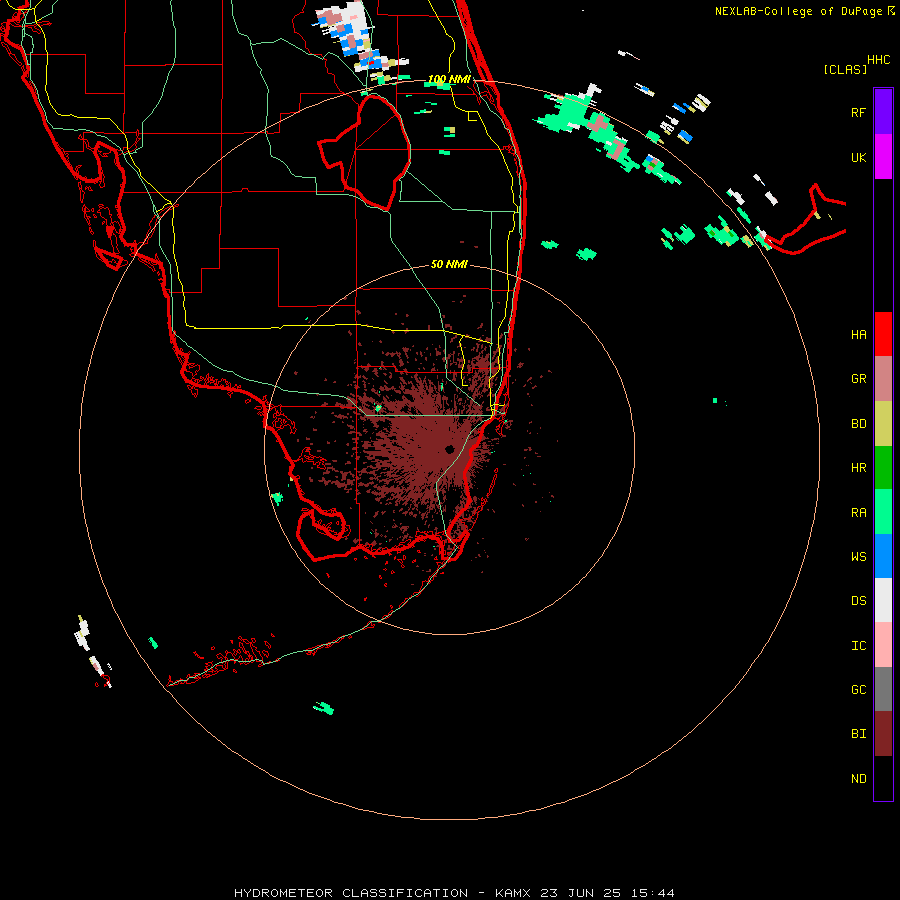
Task: Click the UK legend label
Action: (858, 157)
